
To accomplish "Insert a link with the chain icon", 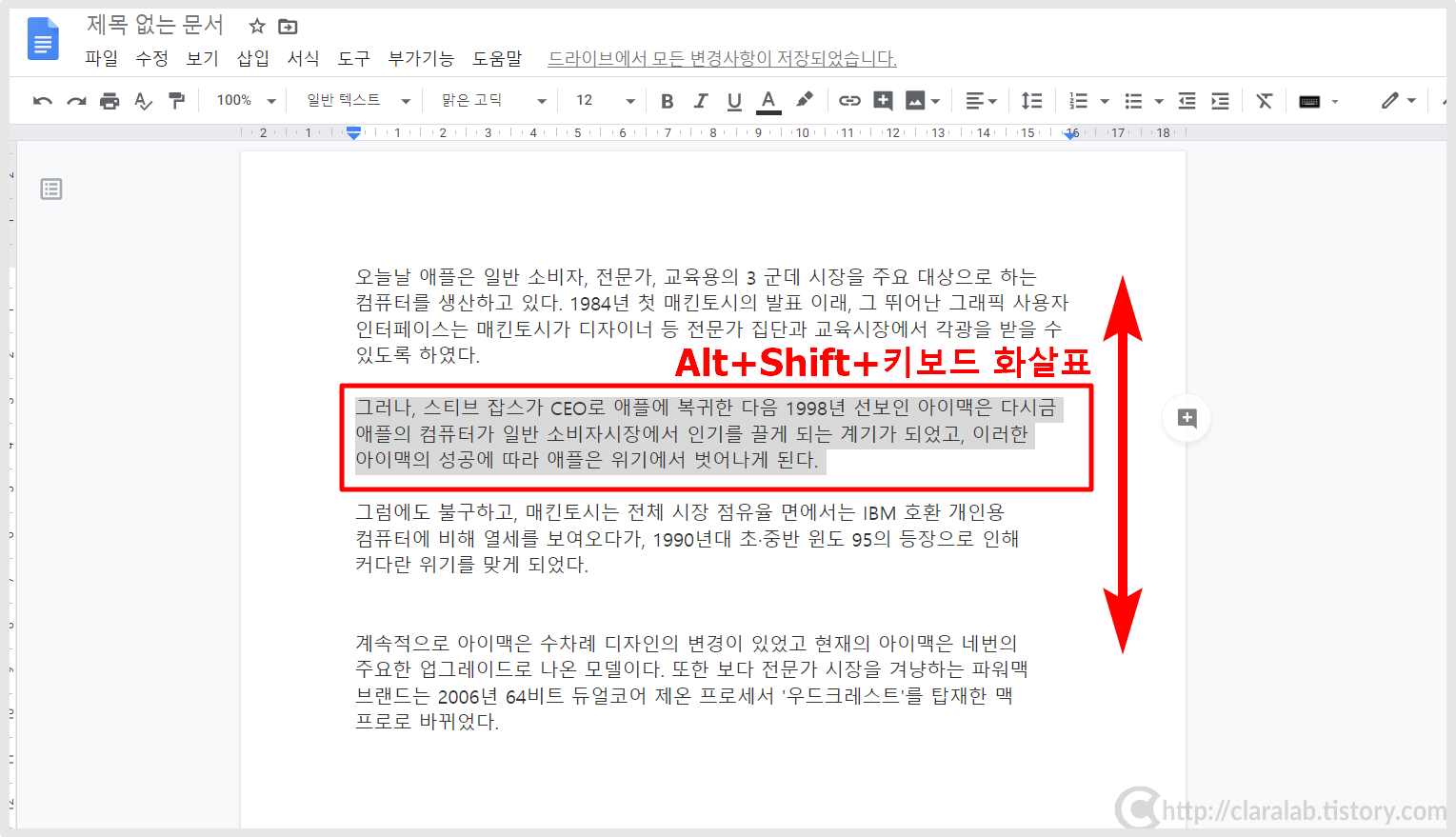I will (x=849, y=101).
